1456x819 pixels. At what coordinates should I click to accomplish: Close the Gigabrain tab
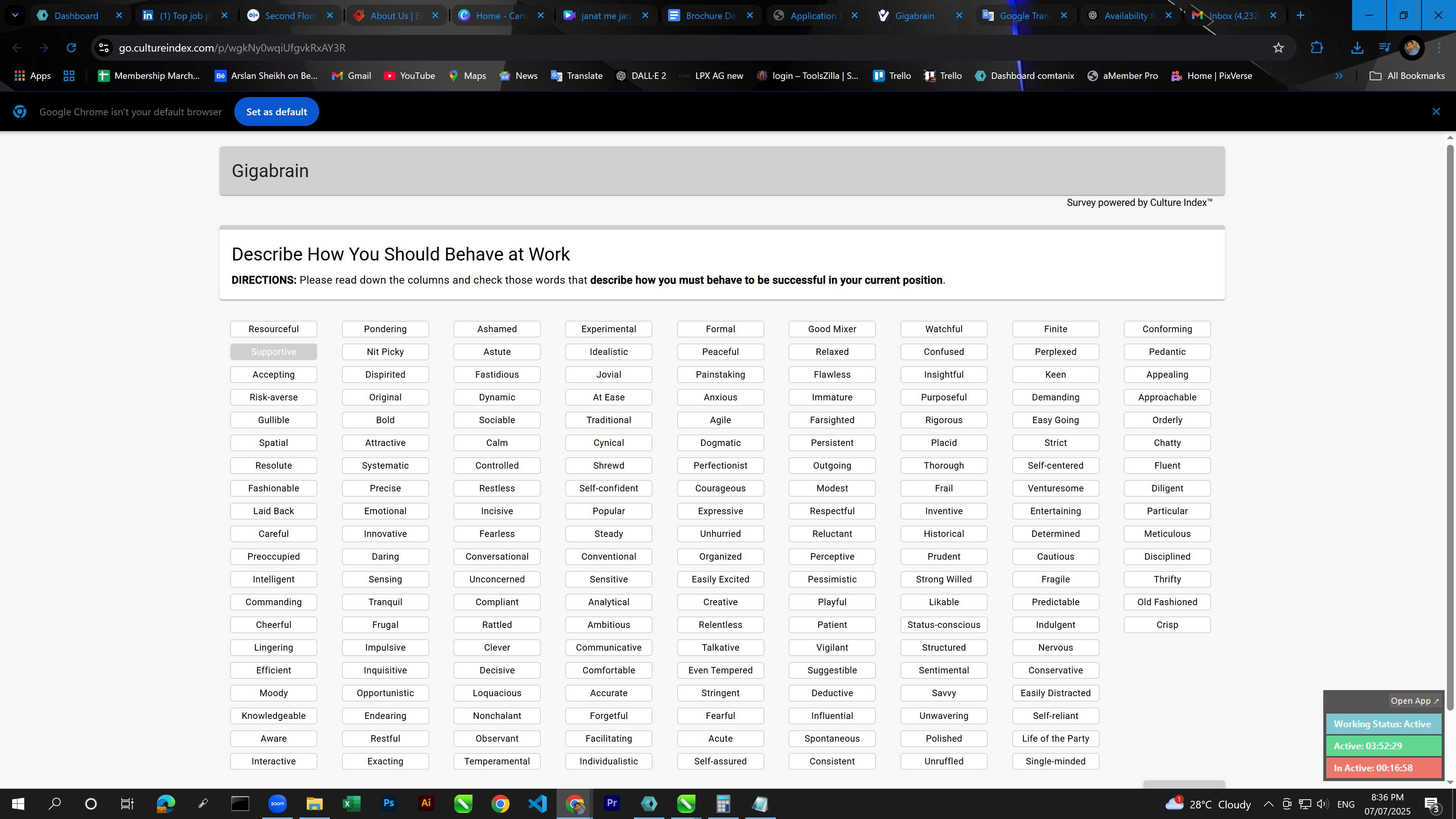959,16
